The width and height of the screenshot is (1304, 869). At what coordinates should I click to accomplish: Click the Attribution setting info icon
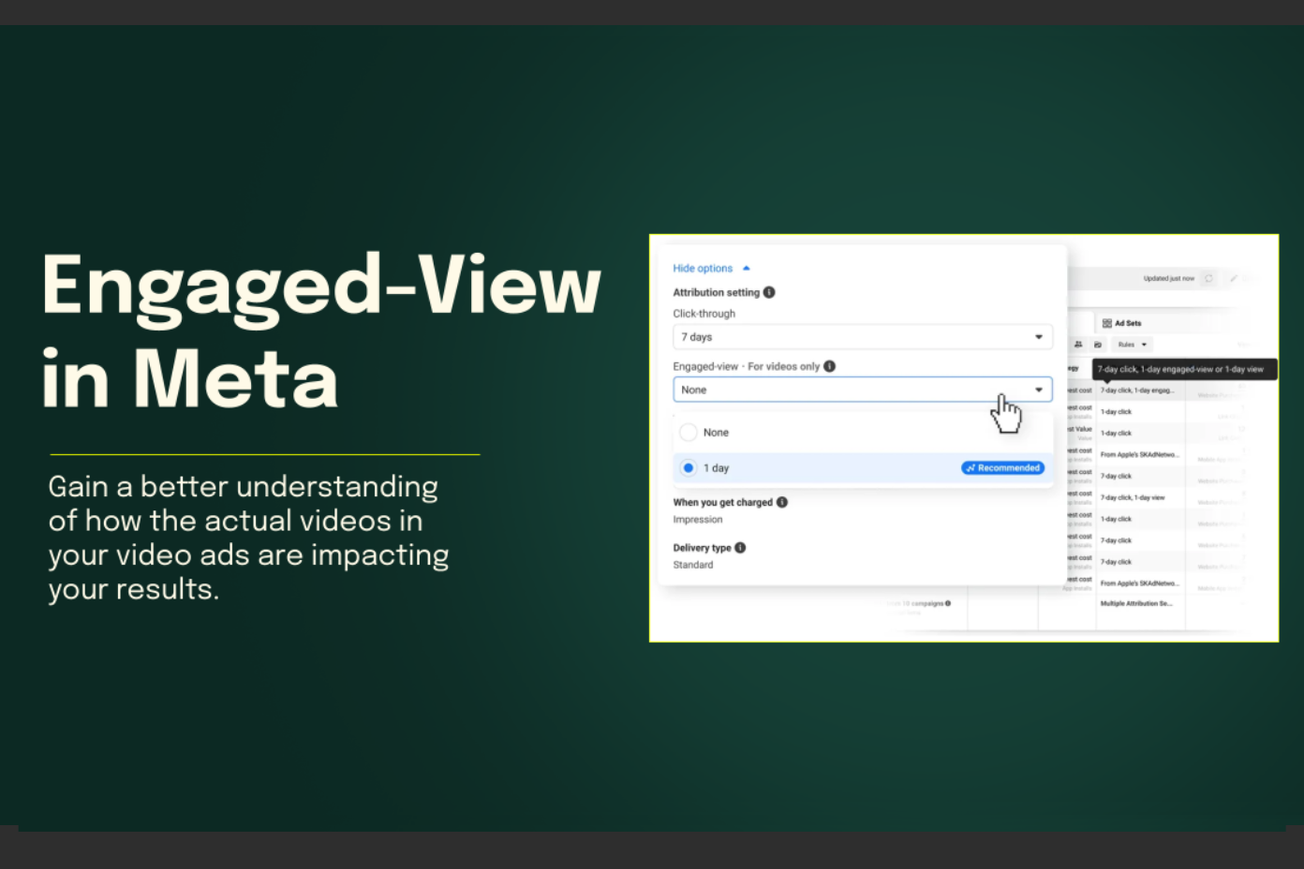(768, 292)
